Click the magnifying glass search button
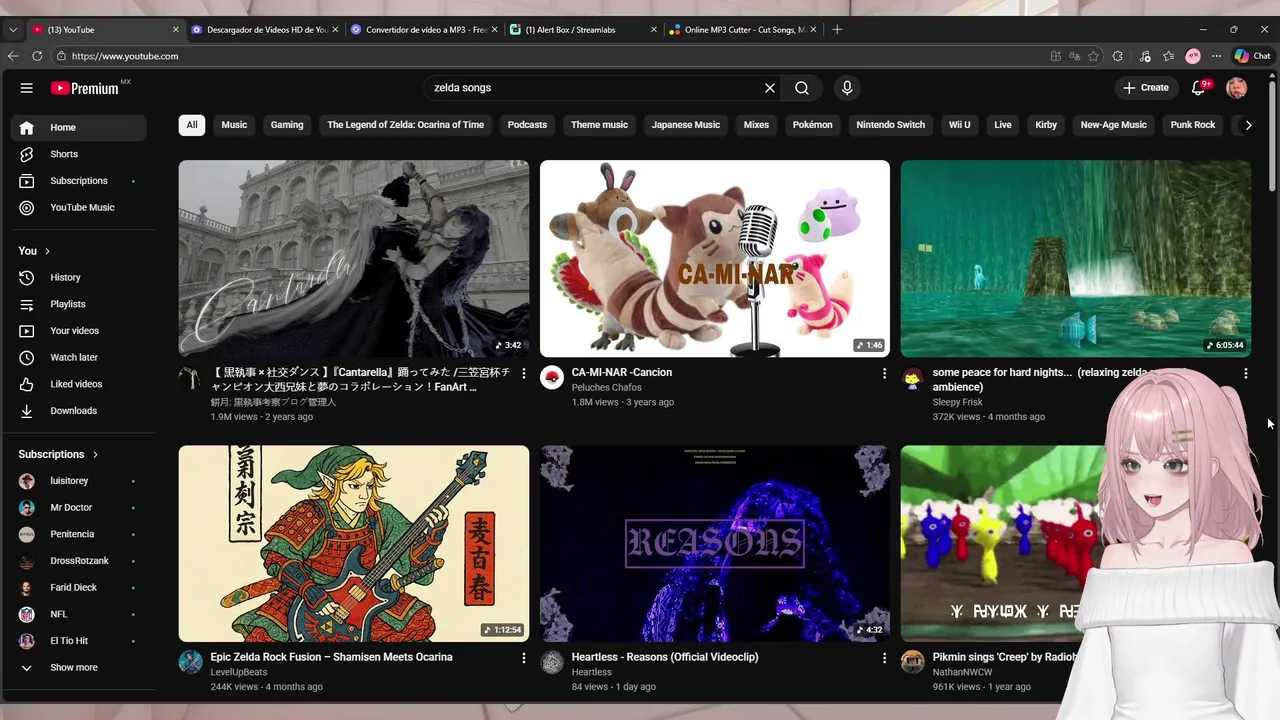Viewport: 1280px width, 720px height. (802, 88)
